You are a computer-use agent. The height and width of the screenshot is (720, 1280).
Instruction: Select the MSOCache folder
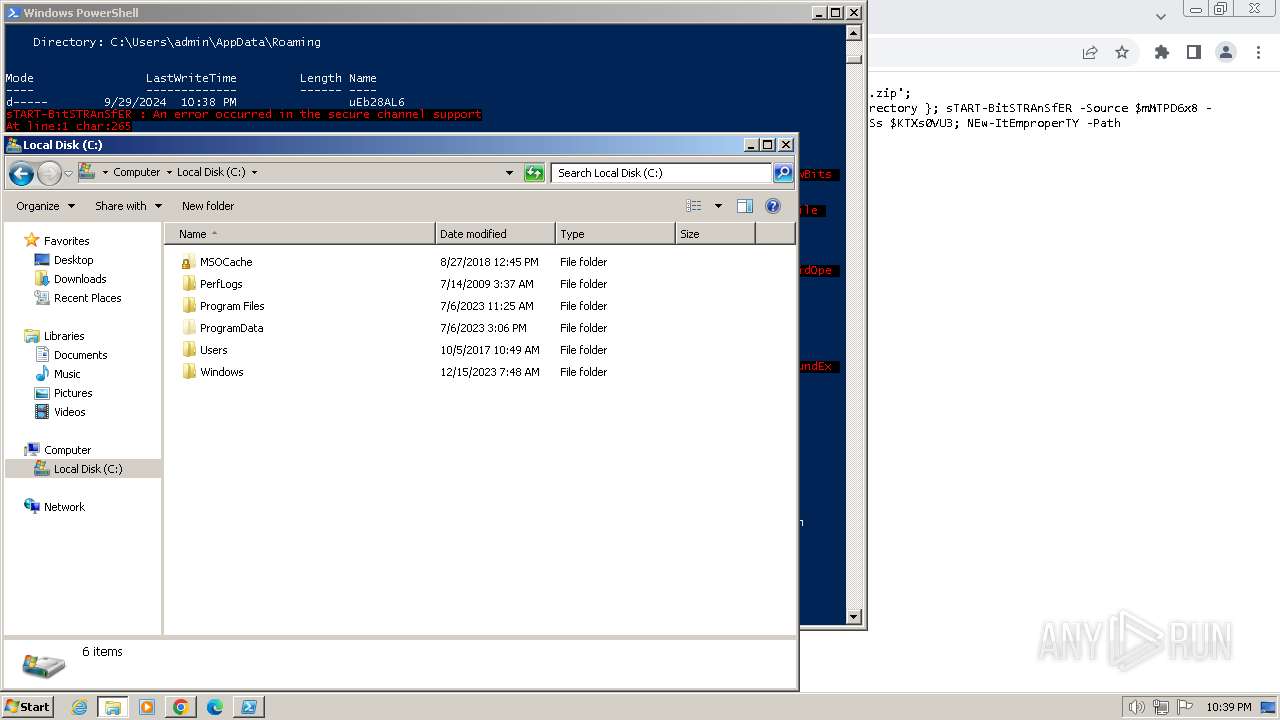coord(226,262)
